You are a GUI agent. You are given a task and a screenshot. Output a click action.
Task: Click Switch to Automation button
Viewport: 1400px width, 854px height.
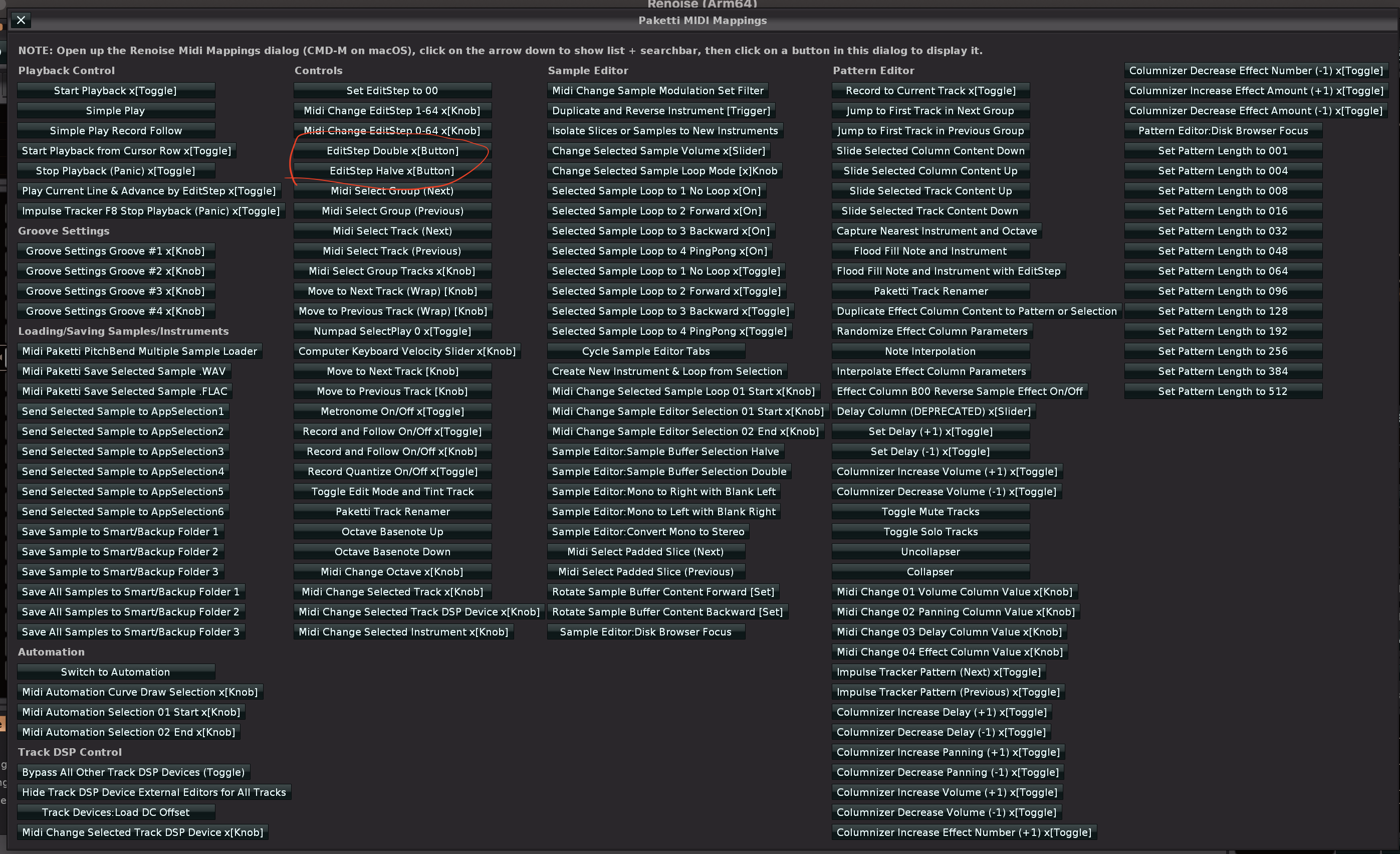115,672
